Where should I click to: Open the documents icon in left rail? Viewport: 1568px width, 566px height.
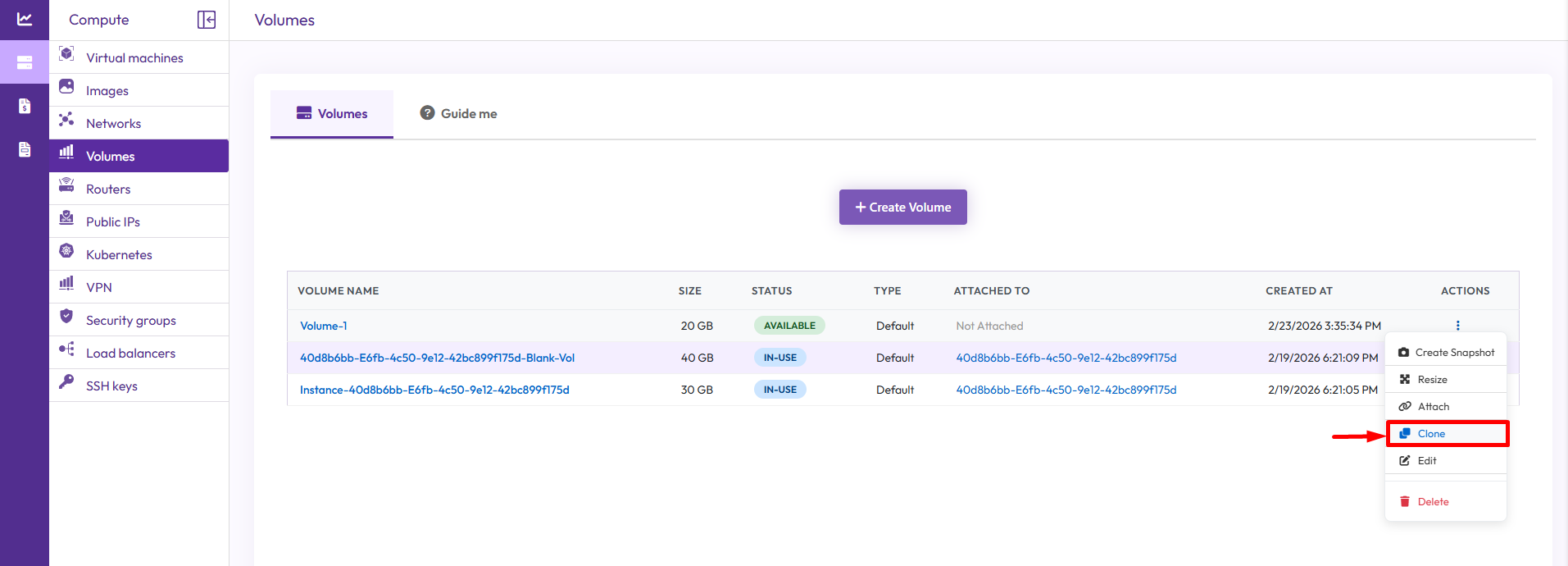tap(25, 149)
